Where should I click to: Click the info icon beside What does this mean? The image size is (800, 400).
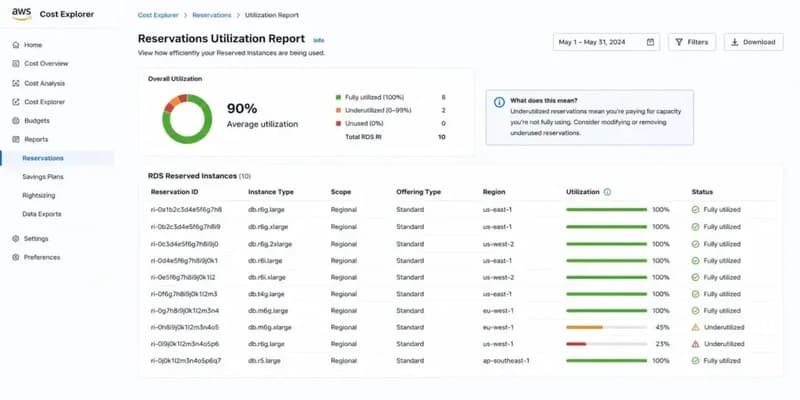click(x=499, y=102)
